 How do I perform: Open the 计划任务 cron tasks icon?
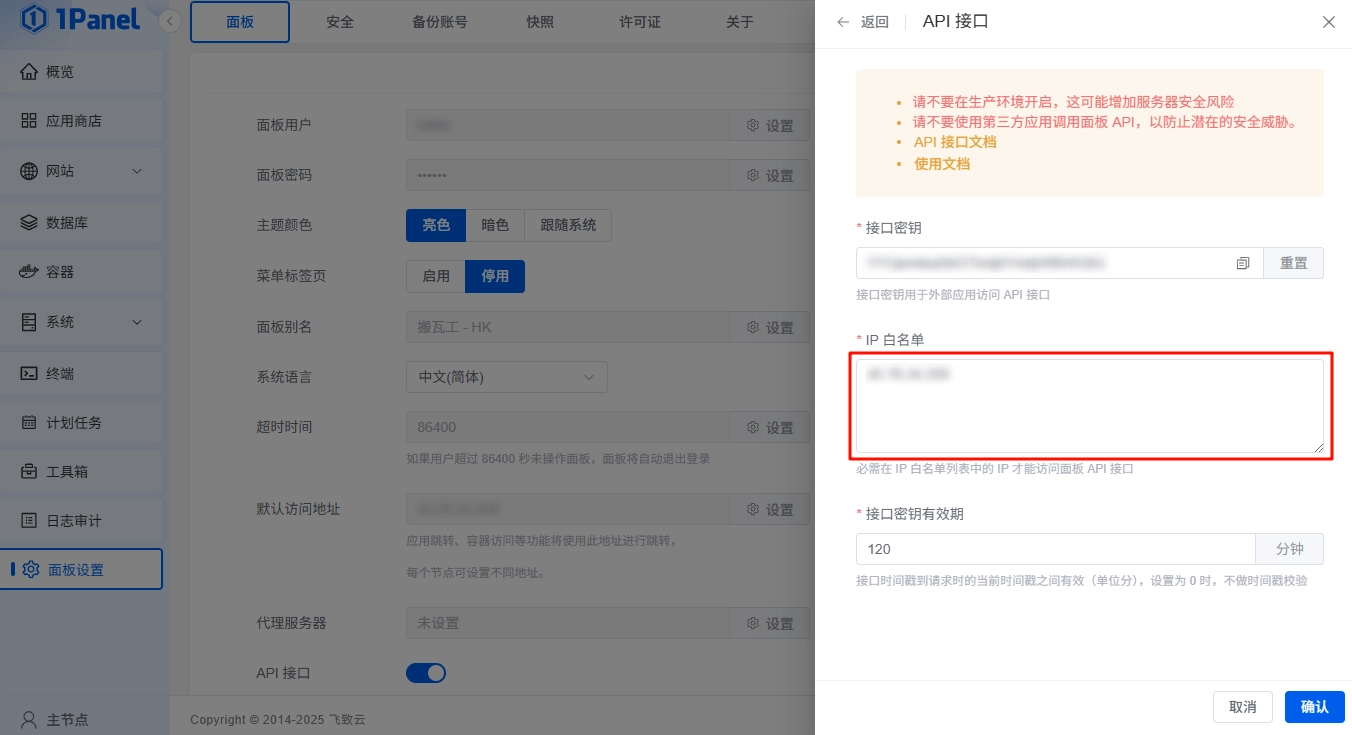29,422
